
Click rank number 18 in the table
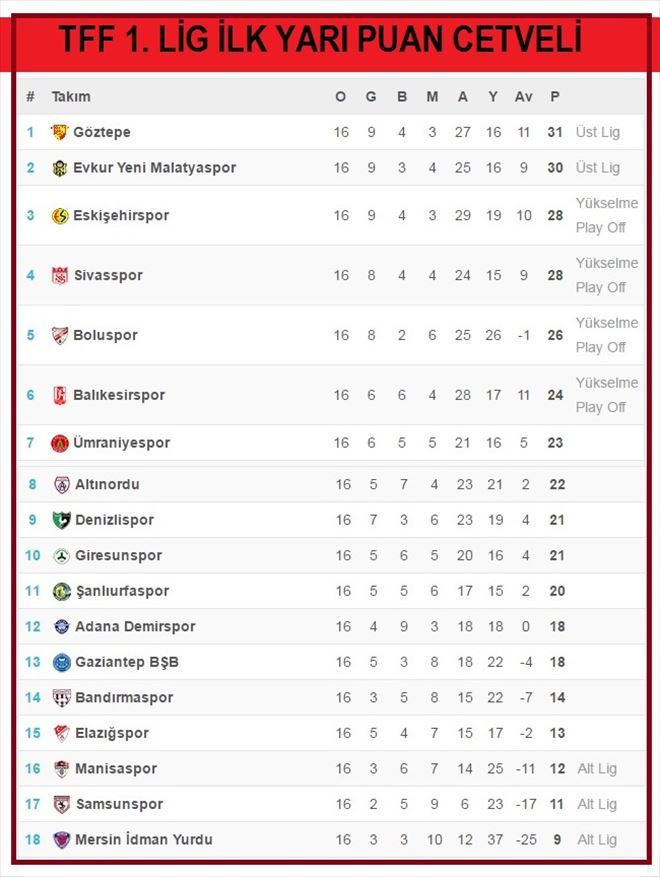click(32, 840)
